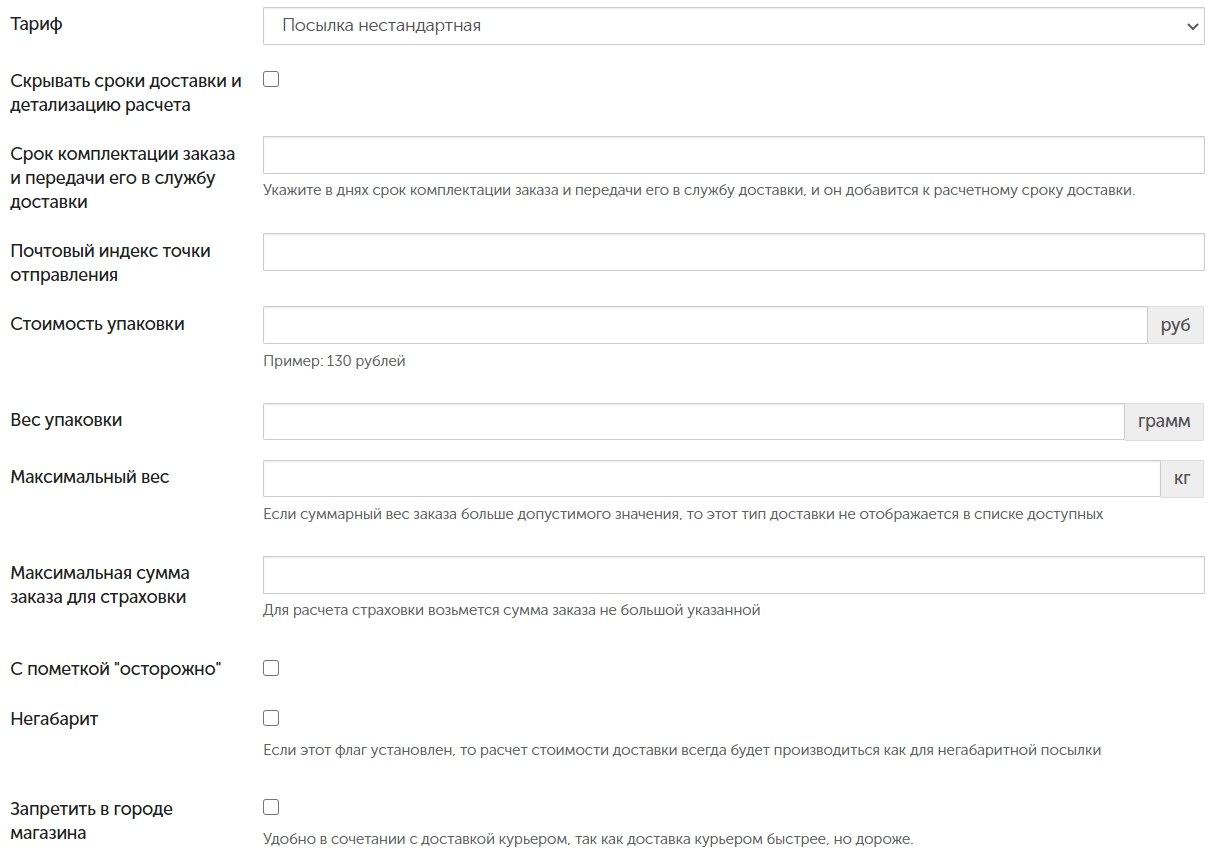Select the Стоимость упаковки input field
1220x861 pixels.
pyautogui.click(x=705, y=325)
